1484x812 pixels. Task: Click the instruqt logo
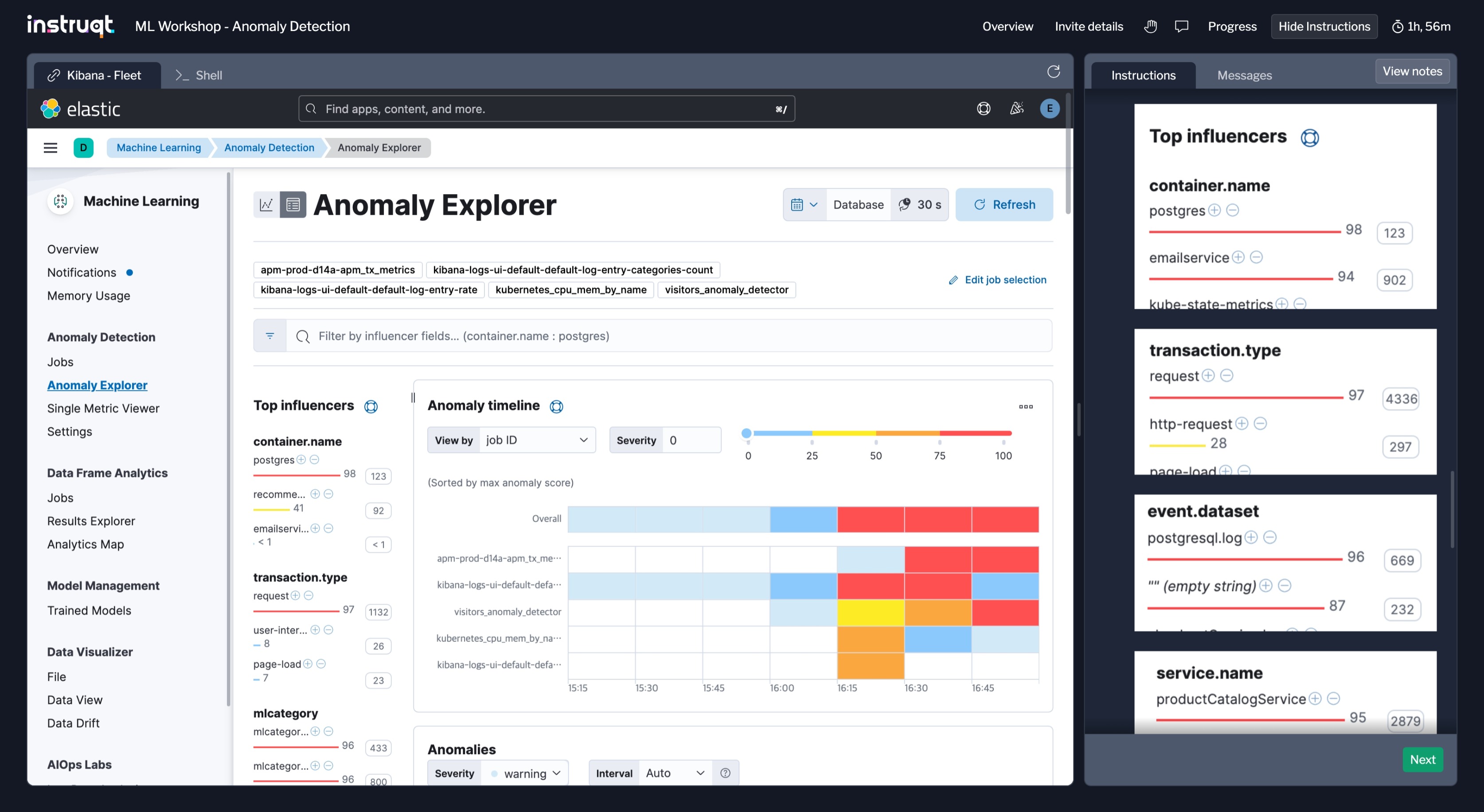point(70,26)
